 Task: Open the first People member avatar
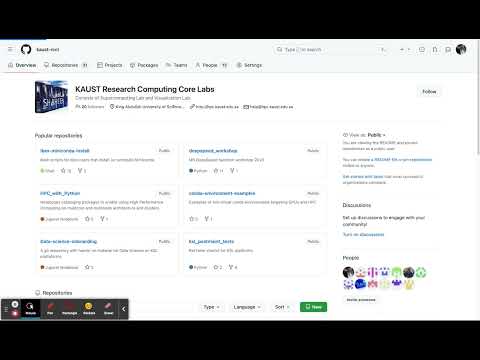348,272
